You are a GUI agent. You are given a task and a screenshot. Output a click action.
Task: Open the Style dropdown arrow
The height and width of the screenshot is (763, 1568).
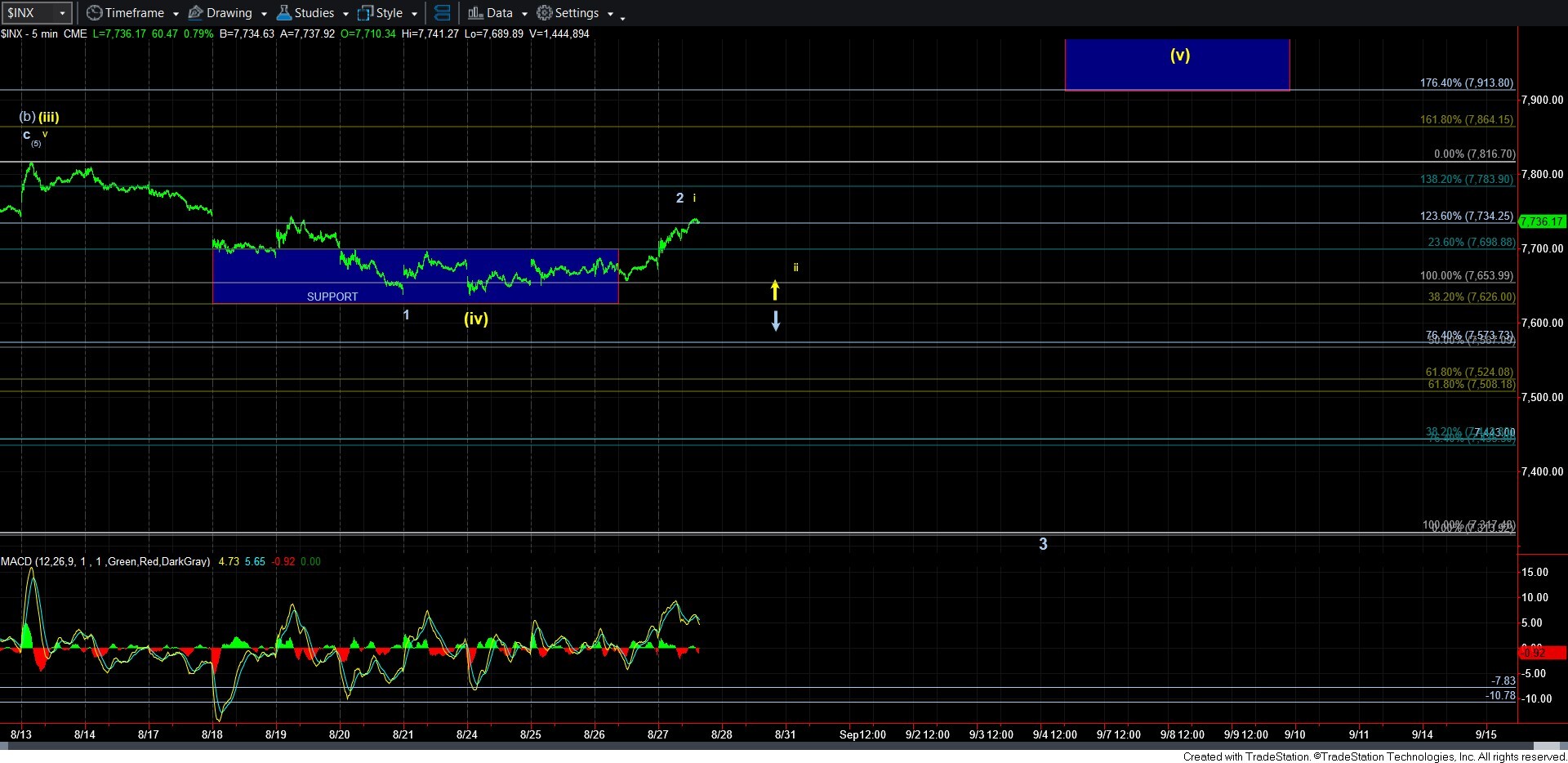[414, 14]
